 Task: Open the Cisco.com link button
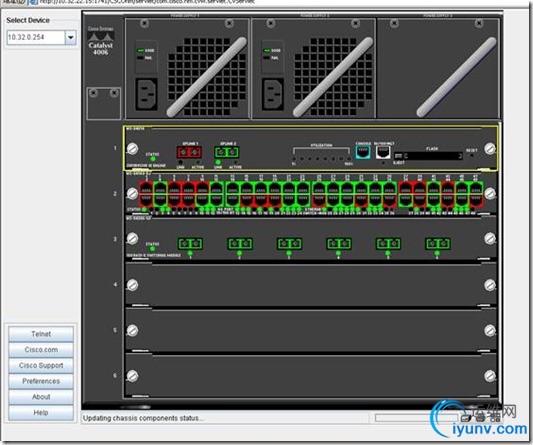tap(41, 350)
